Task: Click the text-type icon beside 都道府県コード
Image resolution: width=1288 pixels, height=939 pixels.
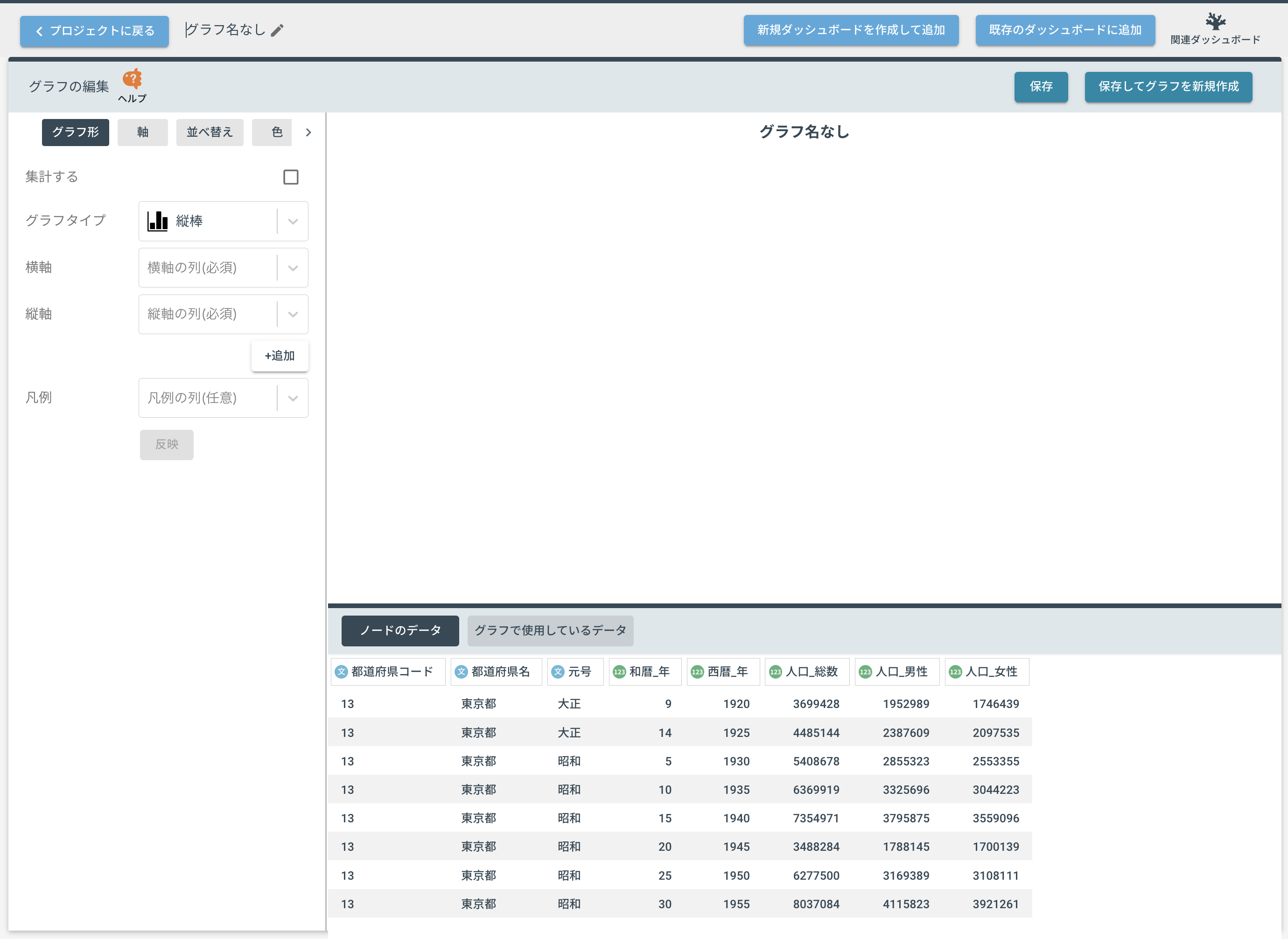Action: pos(342,672)
